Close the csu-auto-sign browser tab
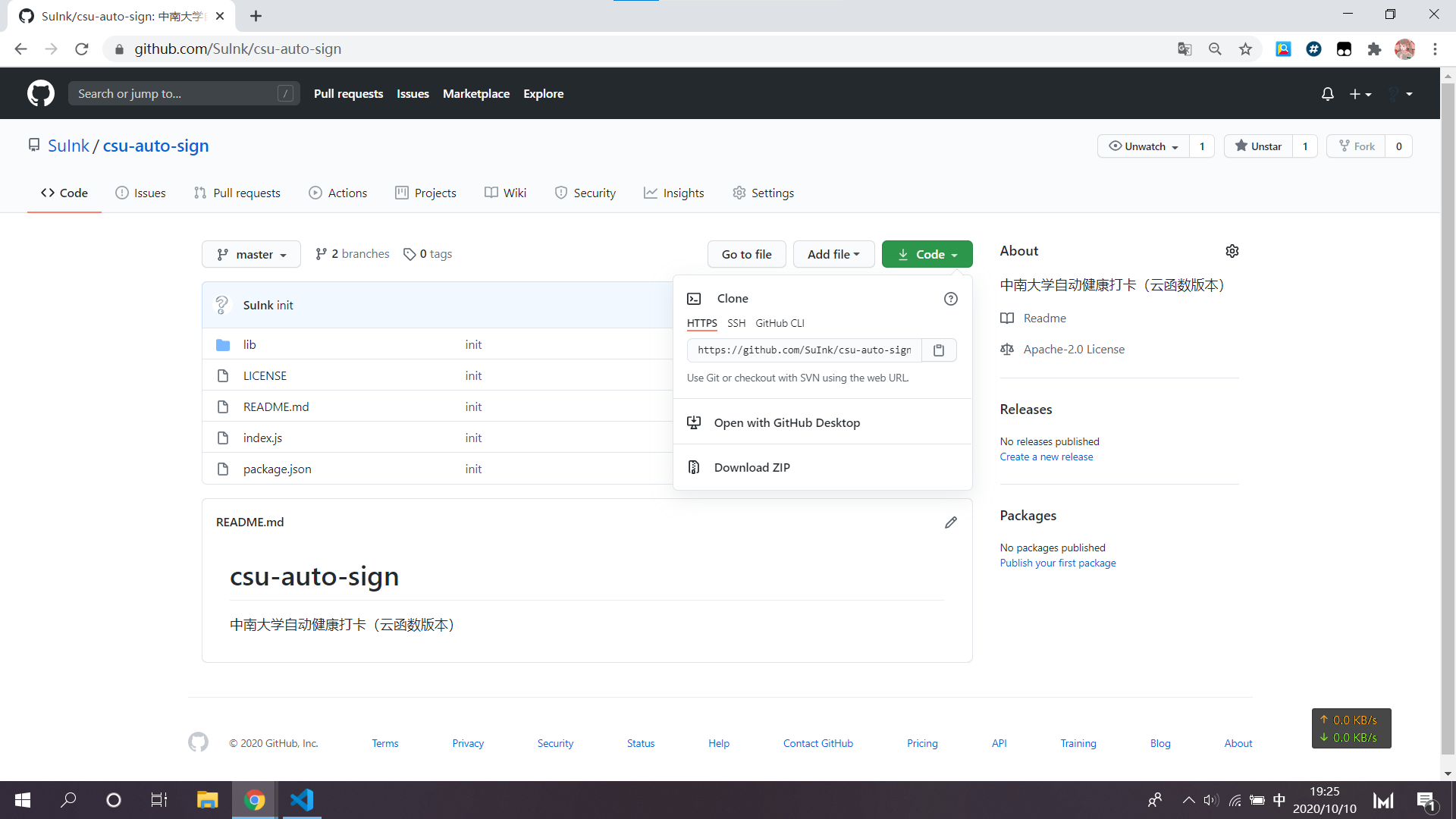 [220, 16]
